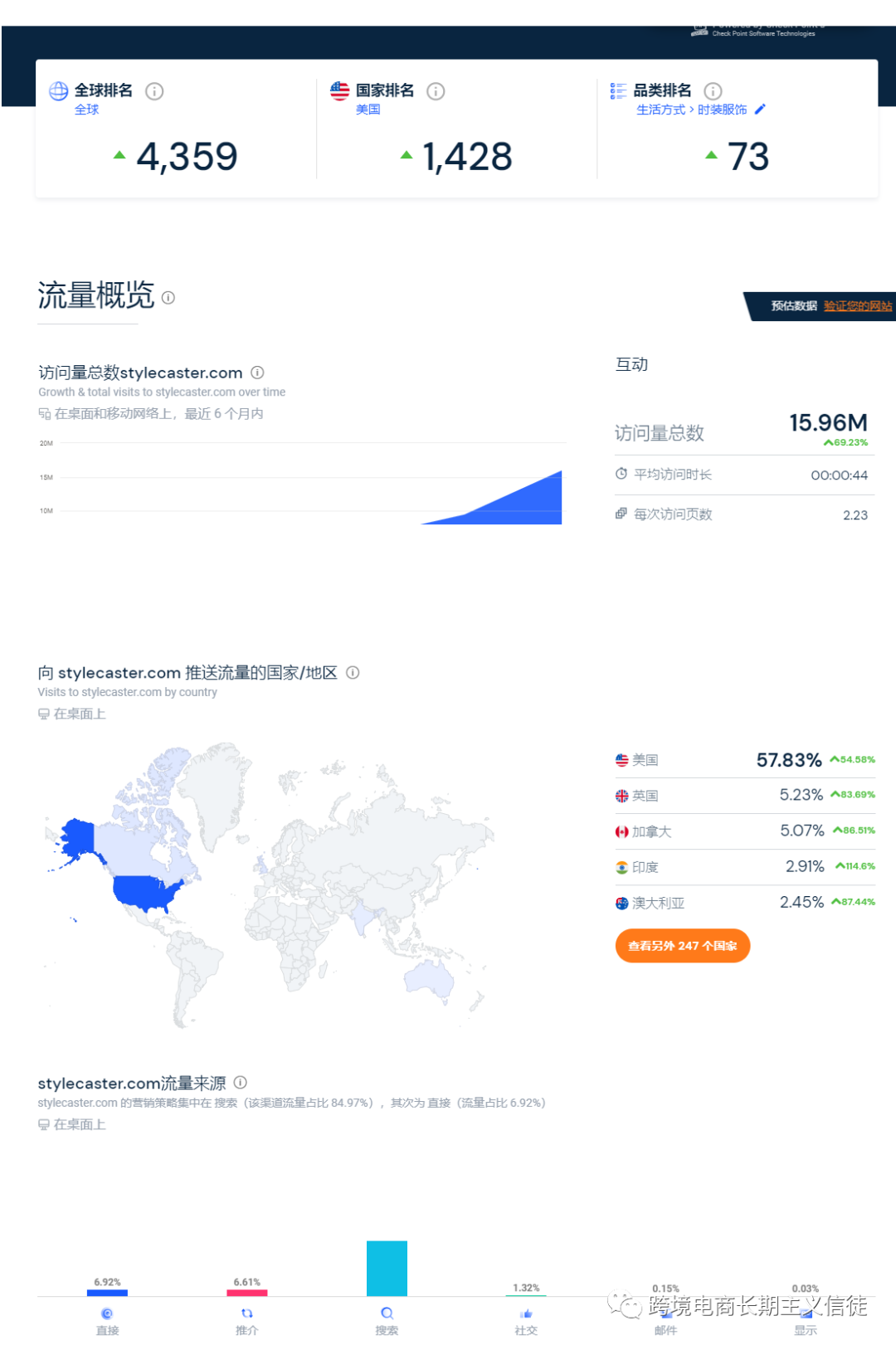Image resolution: width=896 pixels, height=1345 pixels.
Task: Click the 1.32% label above 社交
Action: coord(526,1288)
